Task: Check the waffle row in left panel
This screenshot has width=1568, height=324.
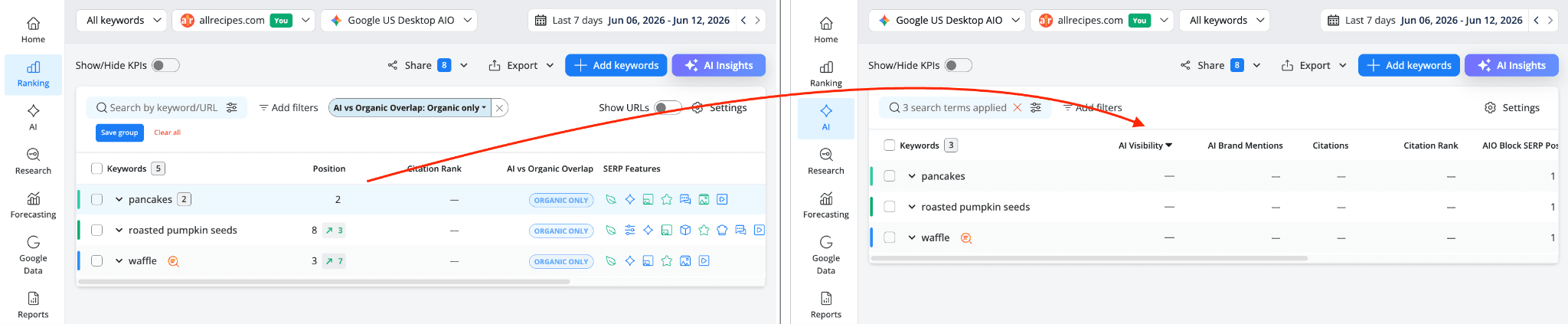Action: pyautogui.click(x=96, y=260)
